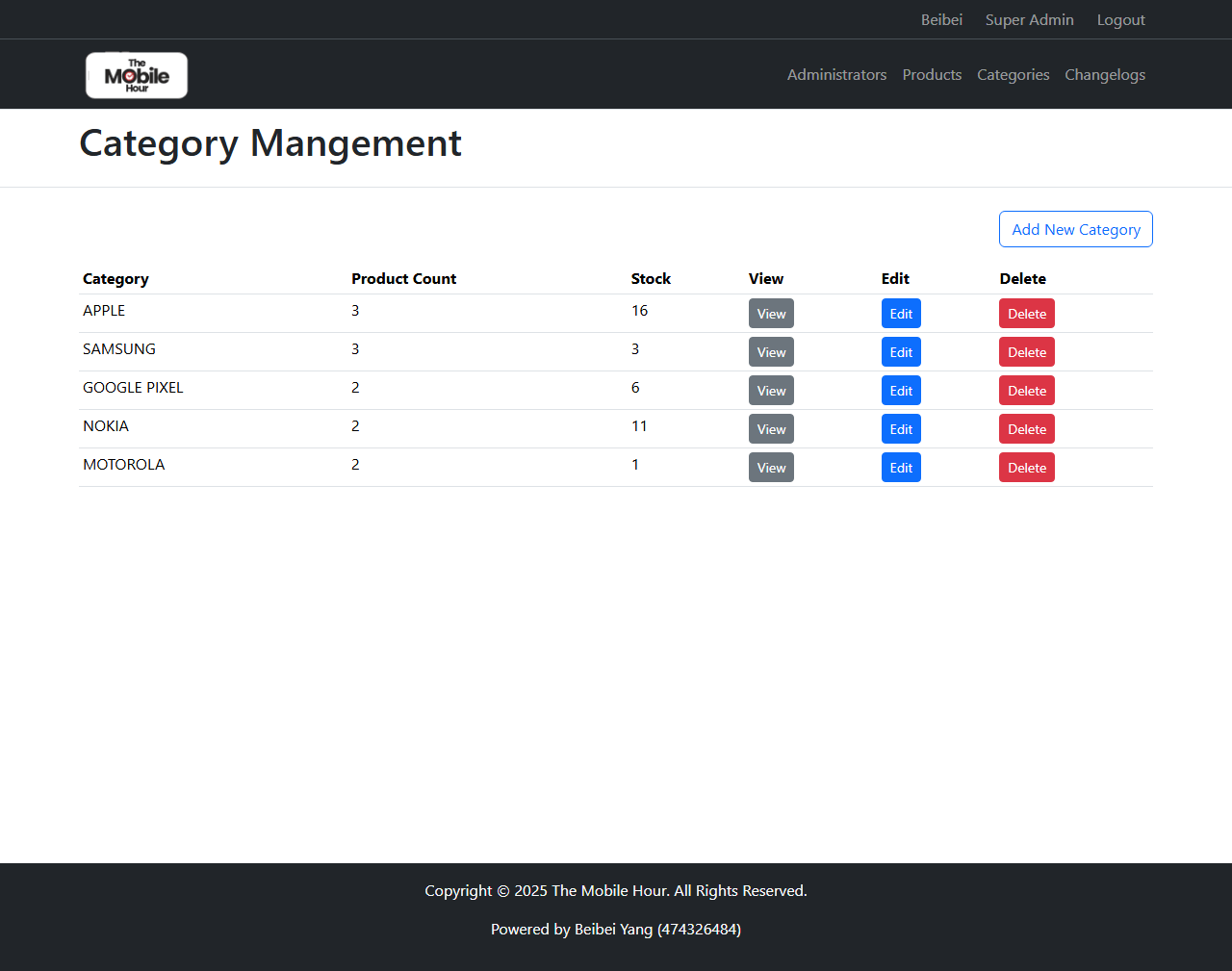Delete the APPLE category

(1026, 314)
